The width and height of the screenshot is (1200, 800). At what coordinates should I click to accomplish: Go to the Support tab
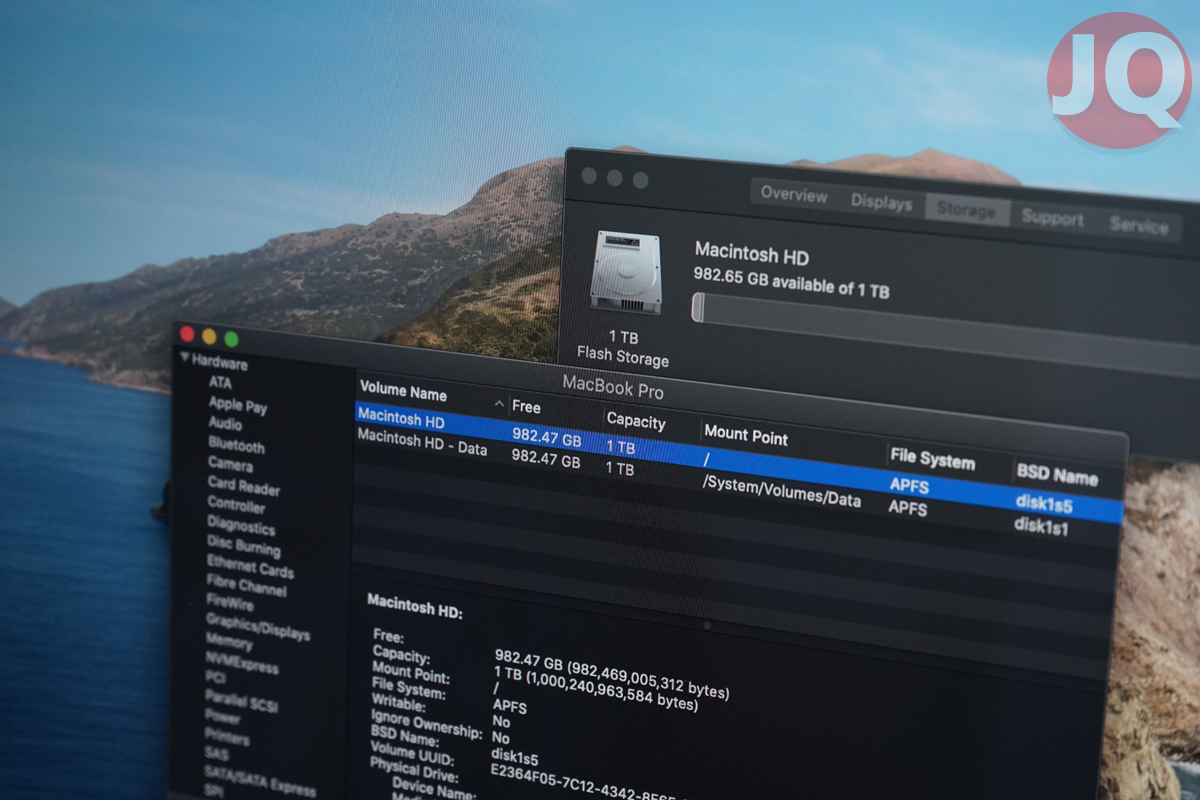pyautogui.click(x=1052, y=219)
